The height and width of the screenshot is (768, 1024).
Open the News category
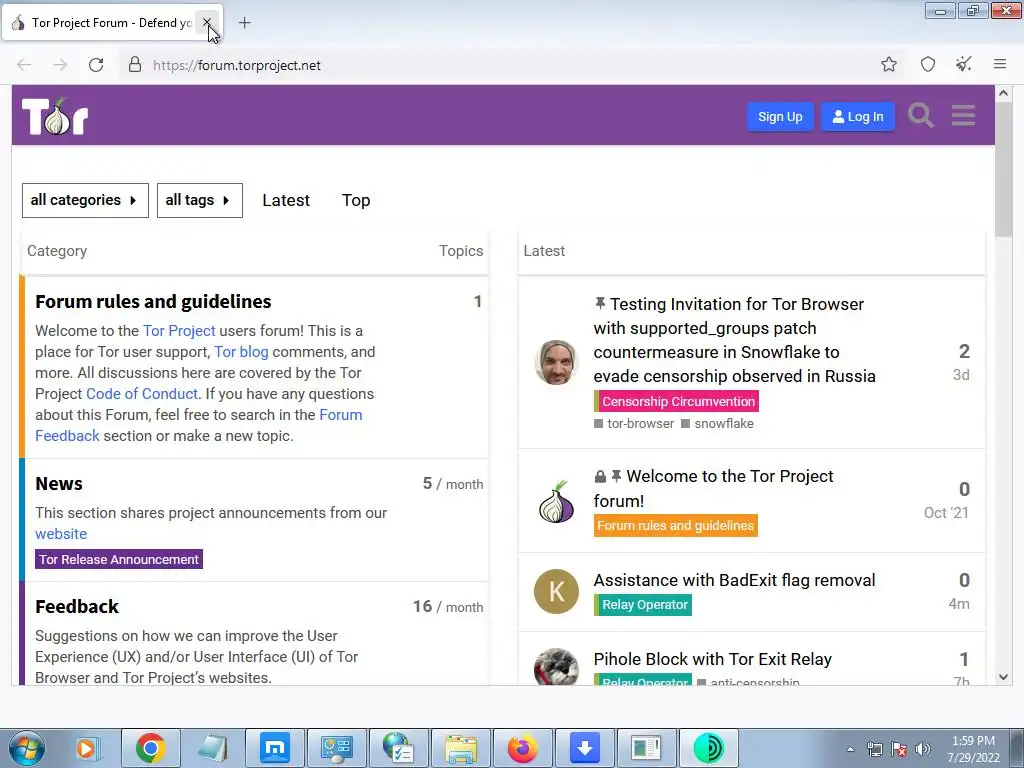[59, 484]
